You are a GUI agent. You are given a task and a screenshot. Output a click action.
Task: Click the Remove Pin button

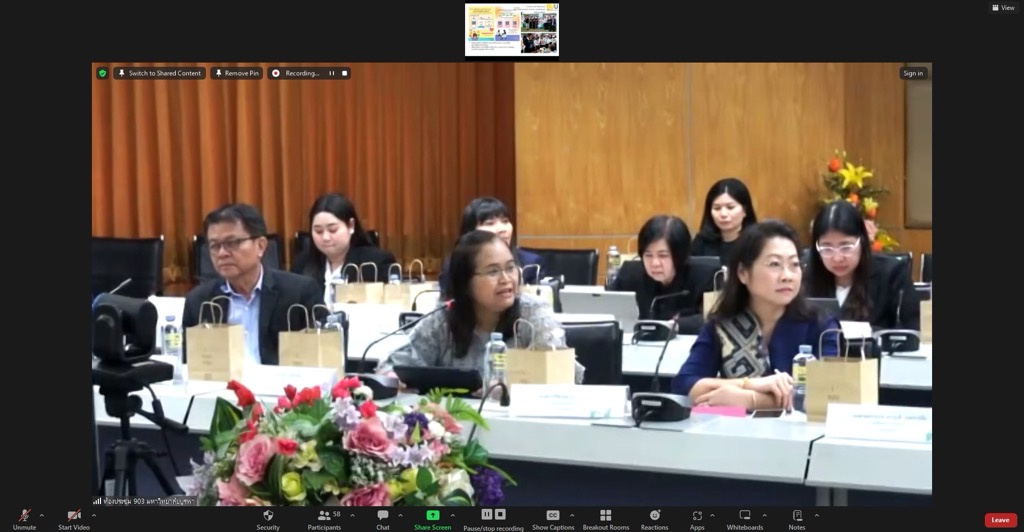coord(236,73)
